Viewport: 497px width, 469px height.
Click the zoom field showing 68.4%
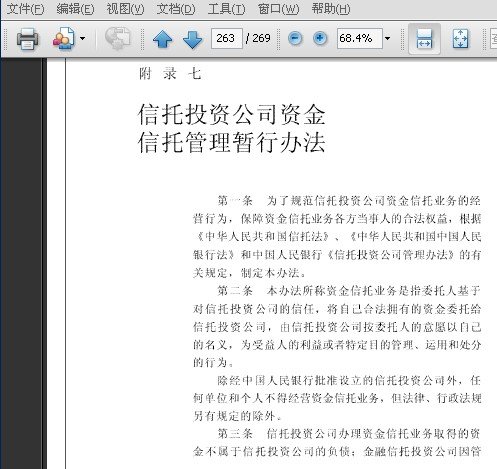tap(359, 38)
